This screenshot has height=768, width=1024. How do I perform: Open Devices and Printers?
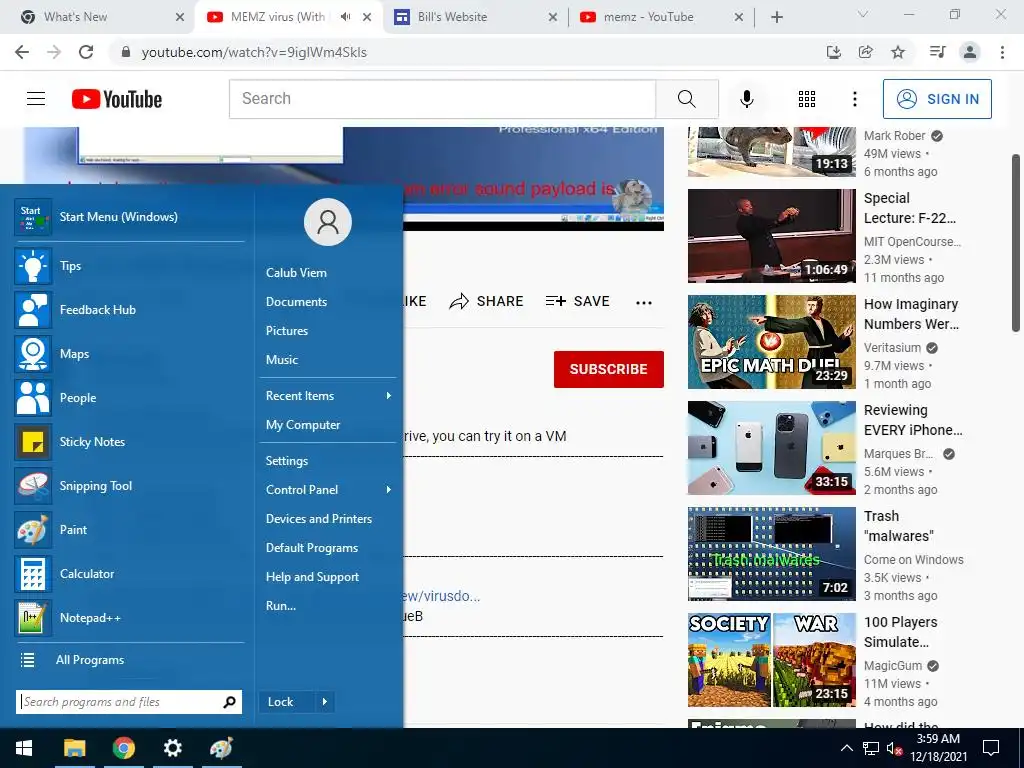pyautogui.click(x=319, y=519)
